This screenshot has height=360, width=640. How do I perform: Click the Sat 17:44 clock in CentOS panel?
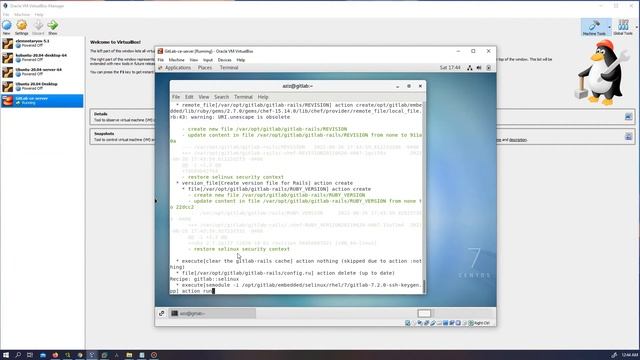pyautogui.click(x=450, y=68)
